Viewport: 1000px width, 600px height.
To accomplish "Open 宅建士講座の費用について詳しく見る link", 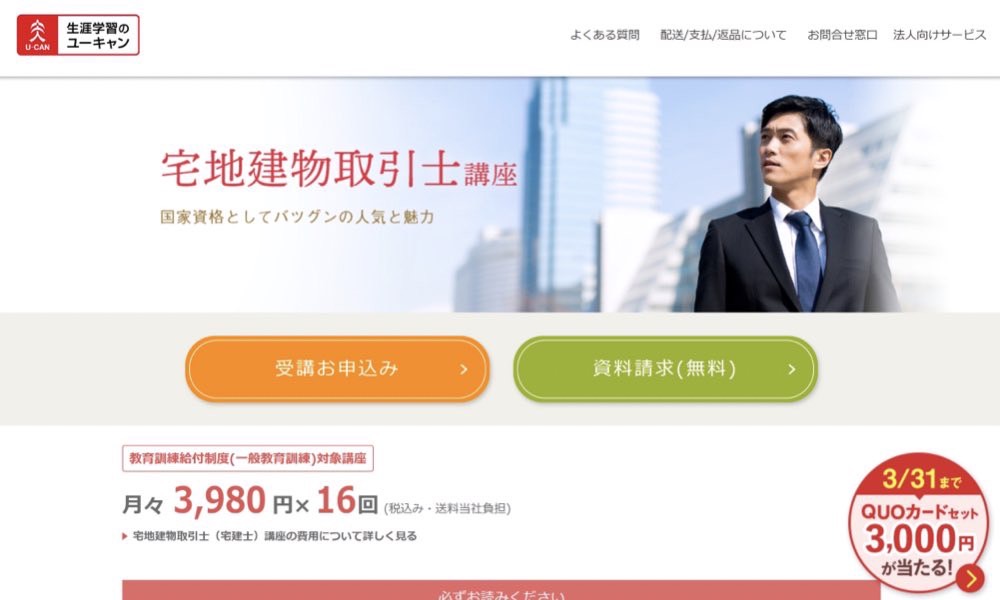I will point(275,536).
